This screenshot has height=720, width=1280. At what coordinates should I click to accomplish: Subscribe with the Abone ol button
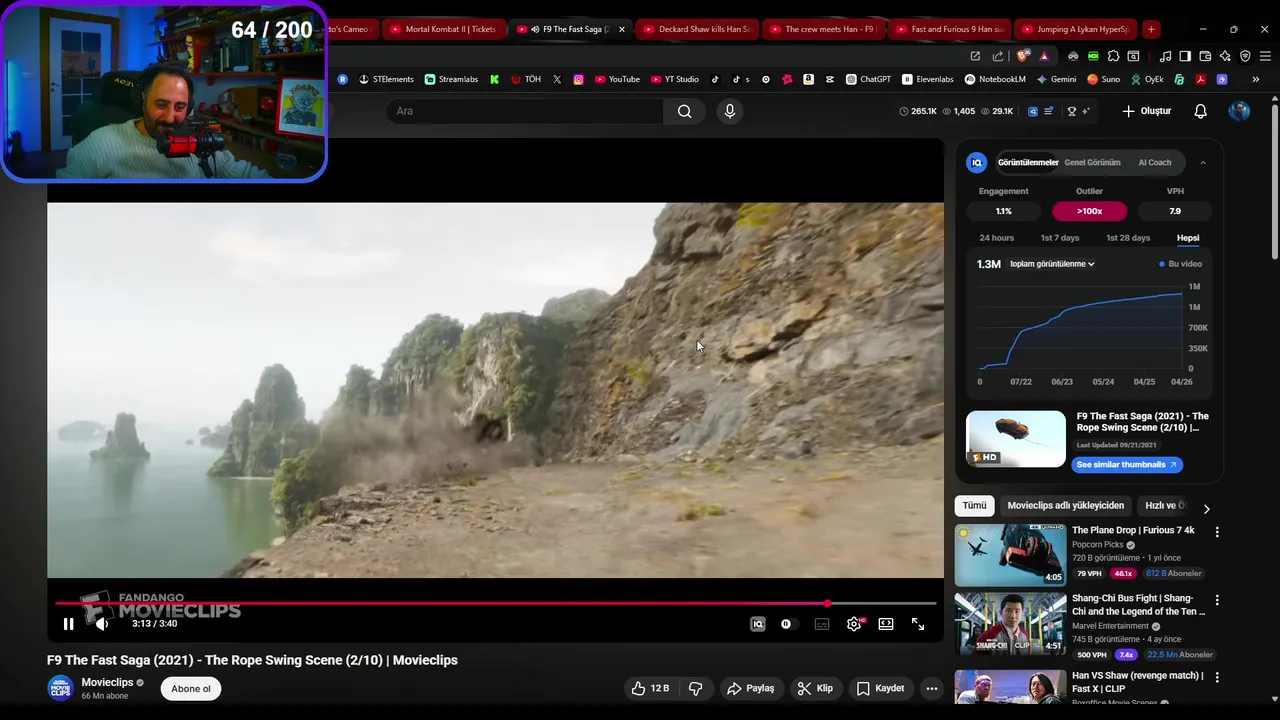191,688
